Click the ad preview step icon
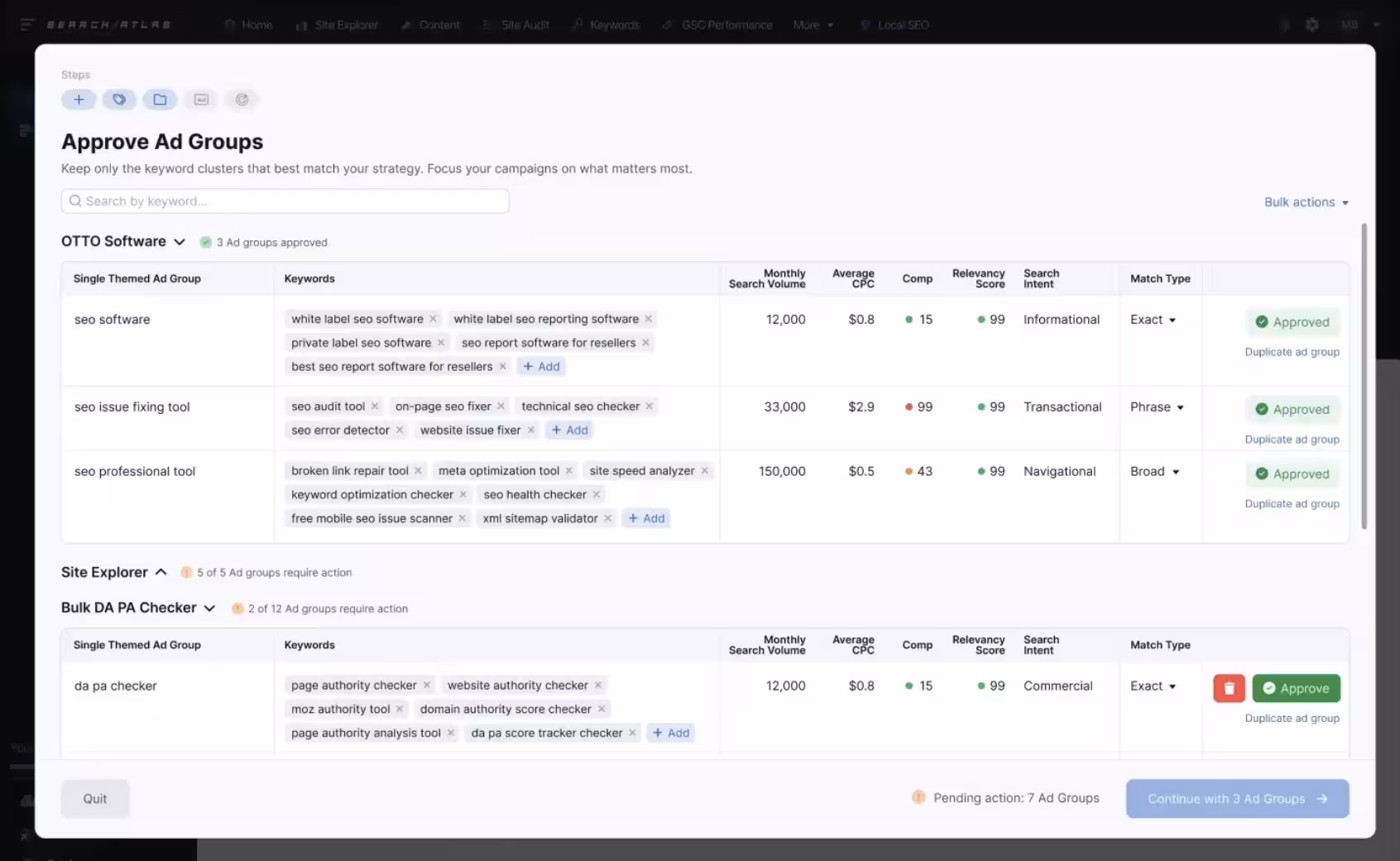The width and height of the screenshot is (1400, 861). [x=201, y=99]
